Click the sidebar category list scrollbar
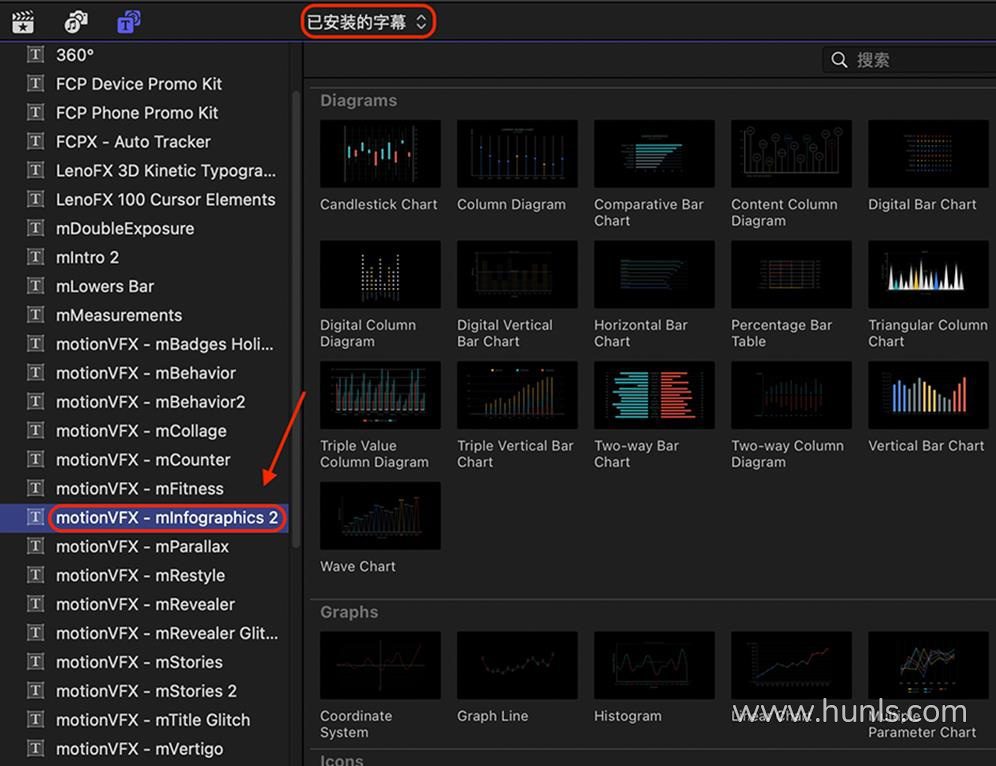 pyautogui.click(x=295, y=318)
